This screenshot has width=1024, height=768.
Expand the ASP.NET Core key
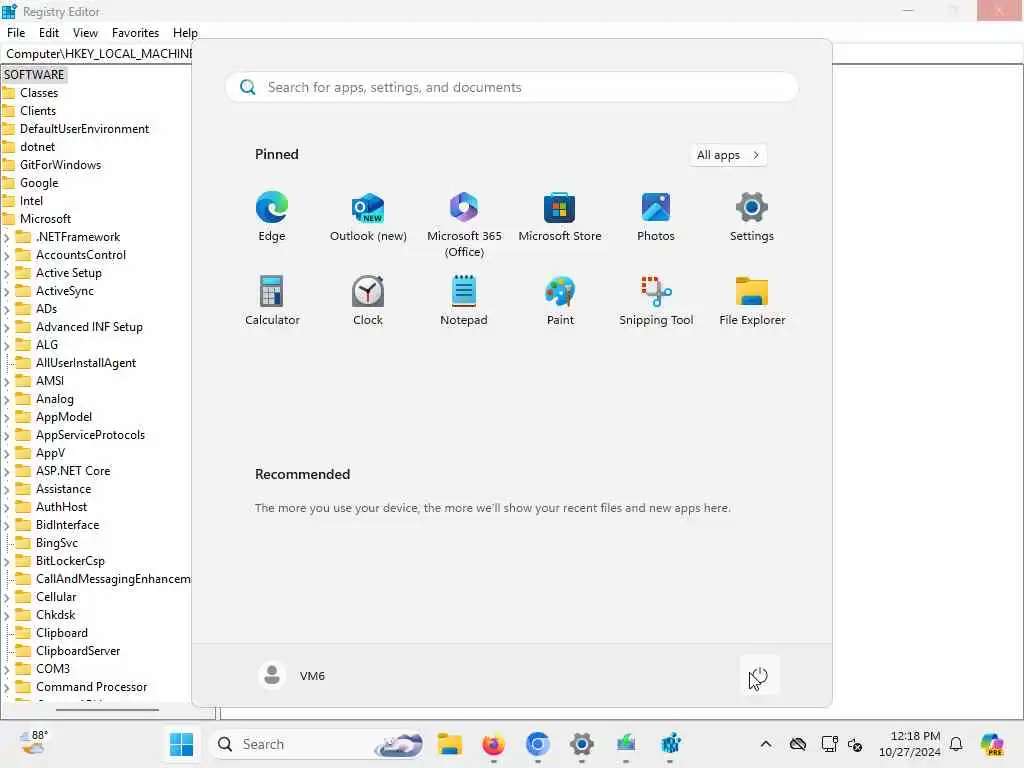(7, 472)
